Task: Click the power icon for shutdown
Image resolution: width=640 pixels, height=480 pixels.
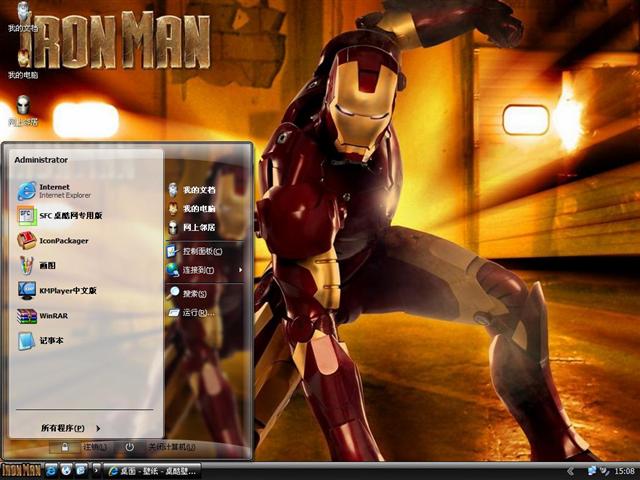Action: [129, 447]
